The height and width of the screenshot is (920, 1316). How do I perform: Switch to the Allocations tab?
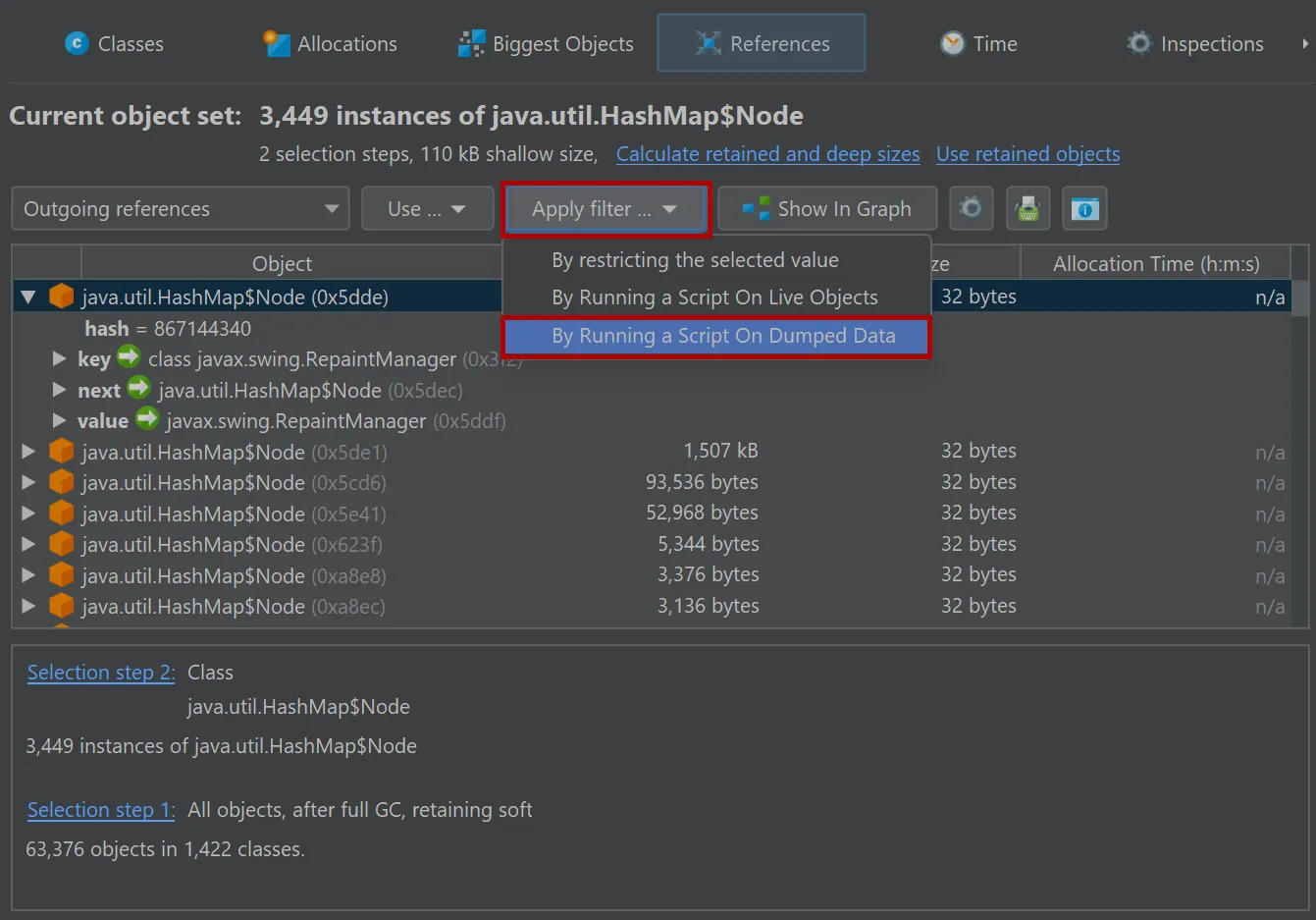click(330, 43)
